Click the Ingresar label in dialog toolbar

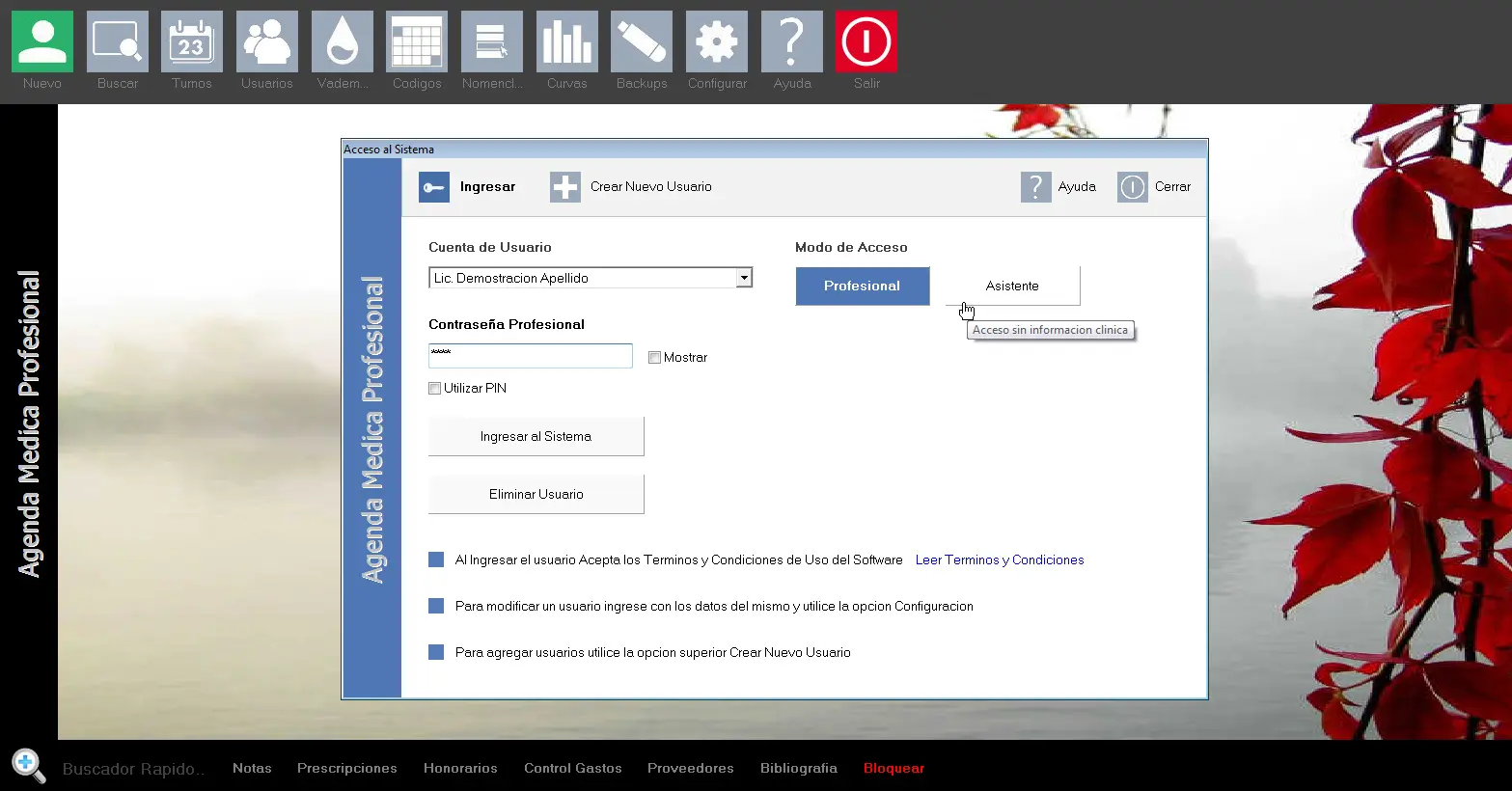[x=487, y=187]
